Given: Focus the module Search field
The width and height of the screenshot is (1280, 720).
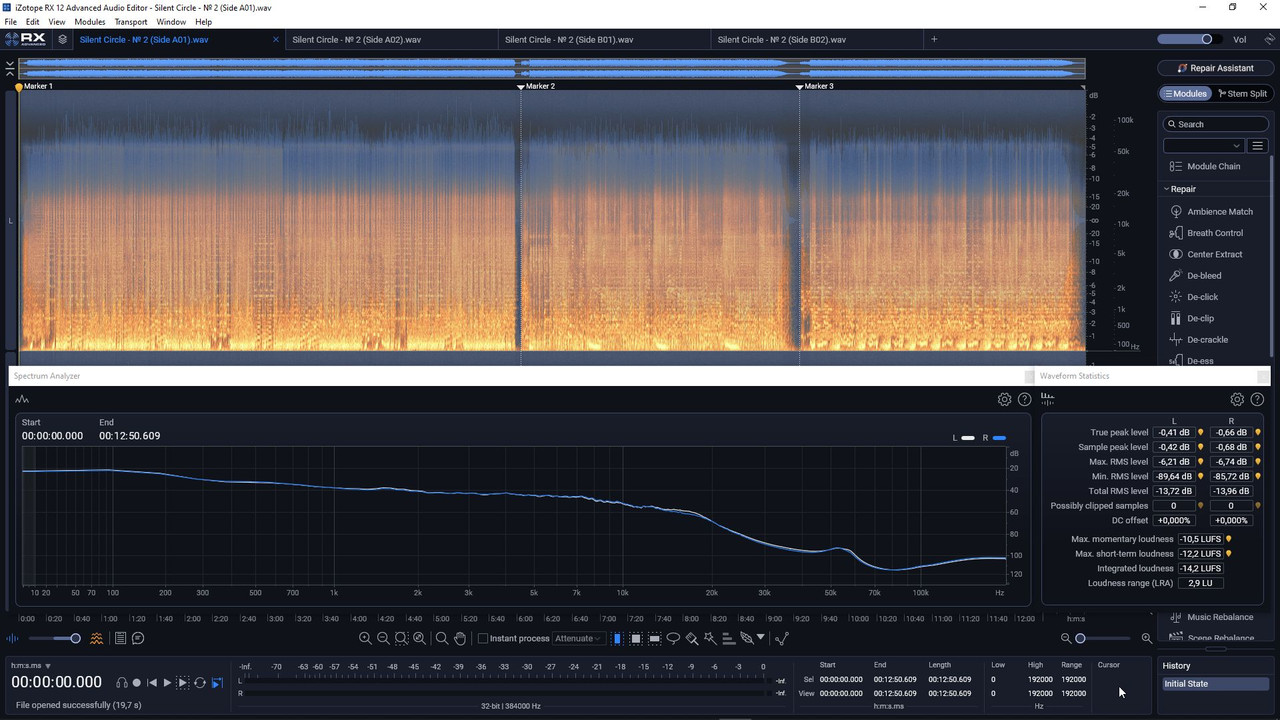Looking at the screenshot, I should click(1216, 124).
